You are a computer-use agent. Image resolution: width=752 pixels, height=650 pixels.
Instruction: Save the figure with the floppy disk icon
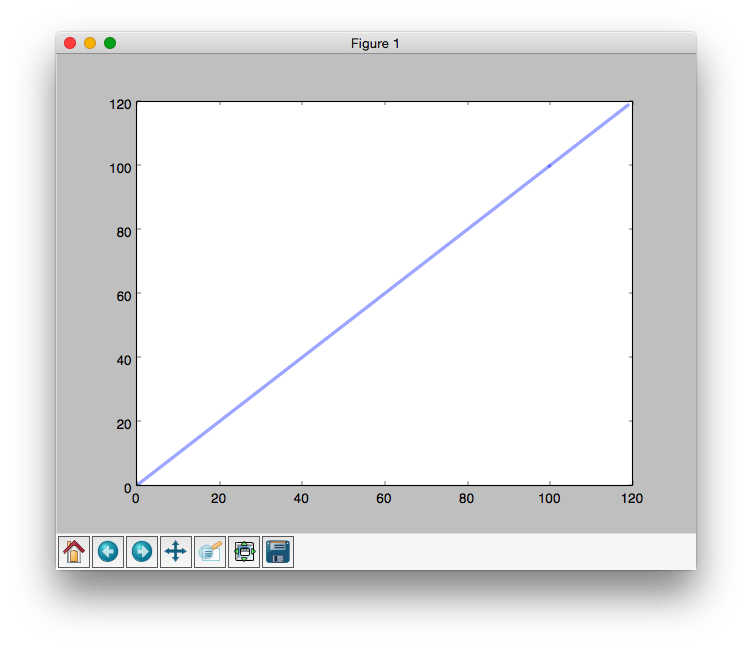278,552
